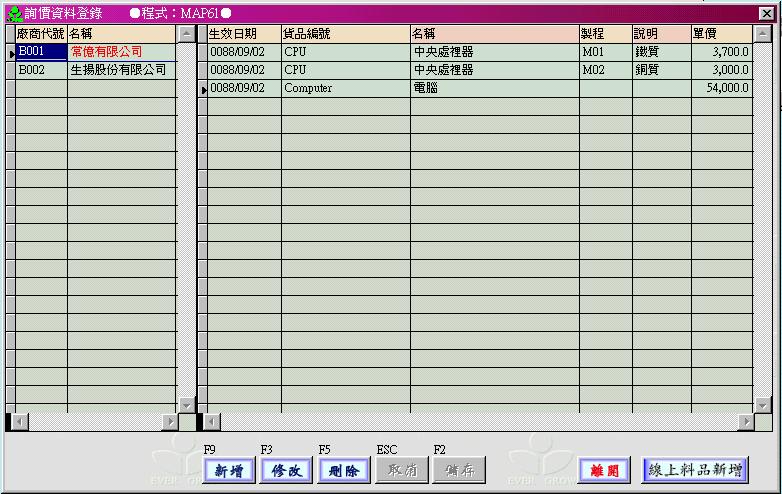Screen dimensions: 782x494
Task: Click right arrow of vendor list horizontal scrollbar
Action: pos(169,422)
